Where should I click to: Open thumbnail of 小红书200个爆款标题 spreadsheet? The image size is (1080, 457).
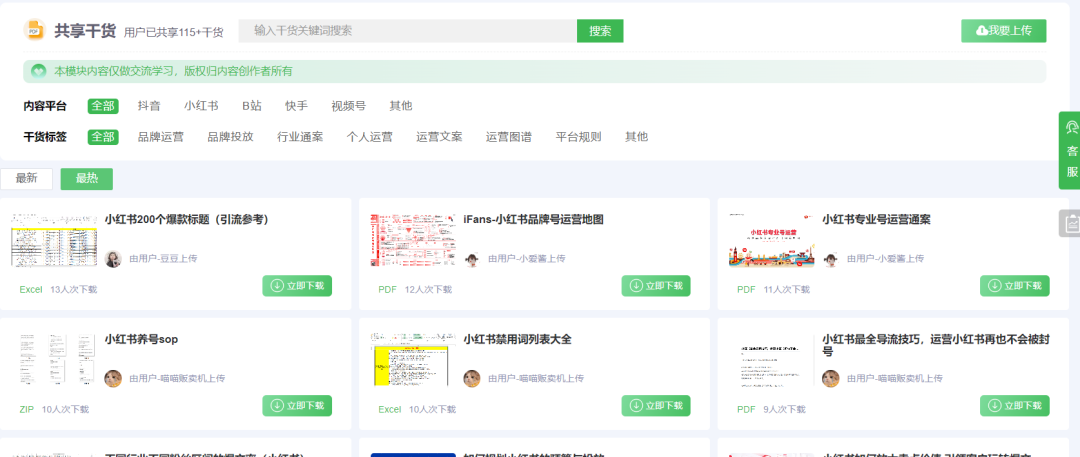click(54, 240)
